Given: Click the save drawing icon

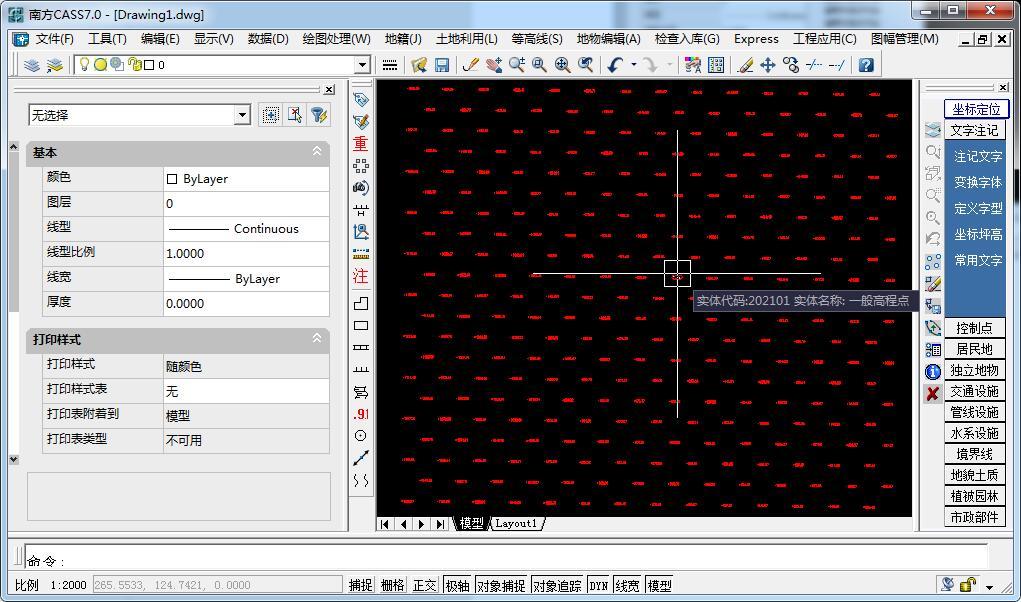Looking at the screenshot, I should (x=442, y=65).
